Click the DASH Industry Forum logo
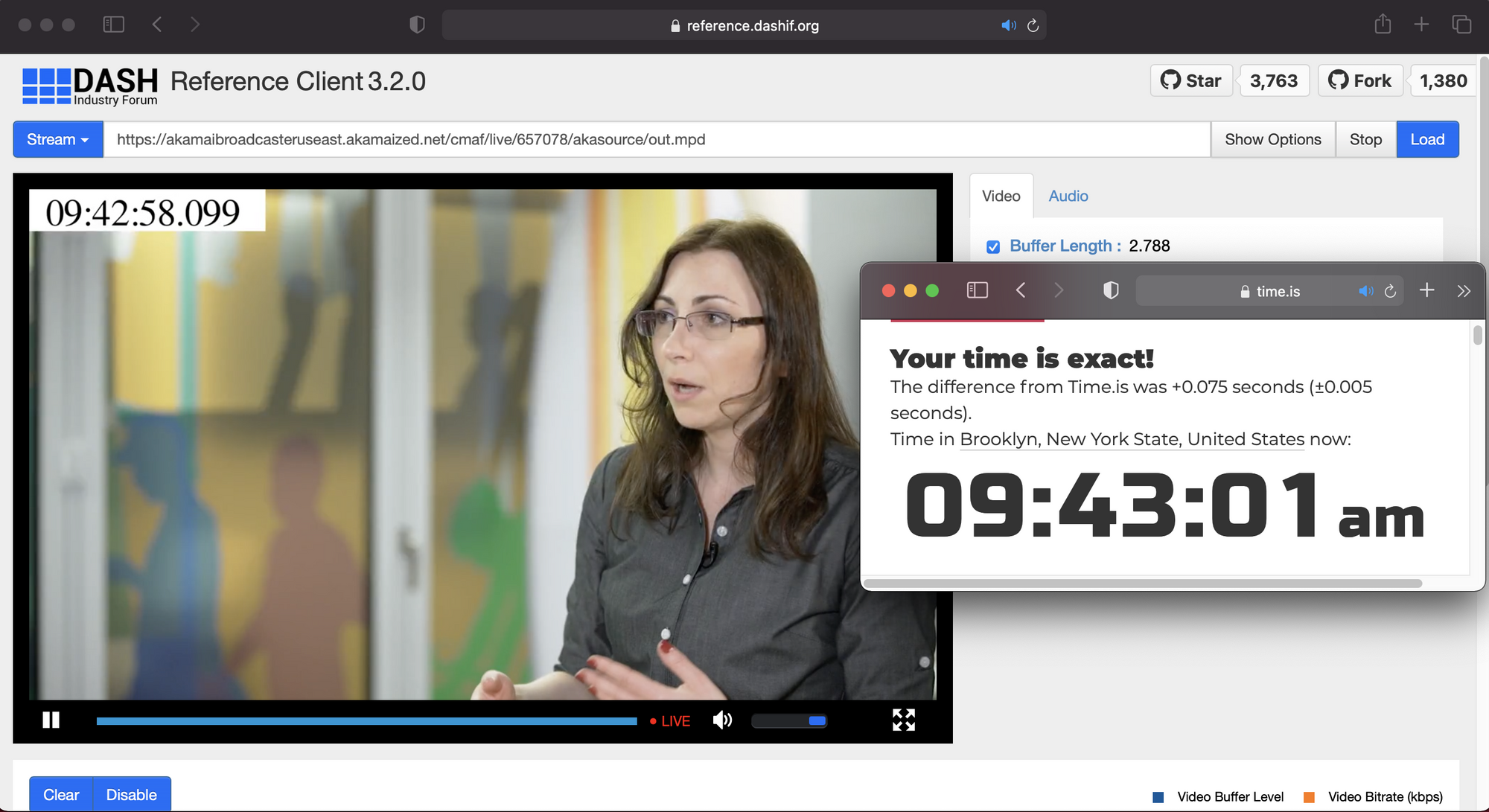 coord(90,86)
